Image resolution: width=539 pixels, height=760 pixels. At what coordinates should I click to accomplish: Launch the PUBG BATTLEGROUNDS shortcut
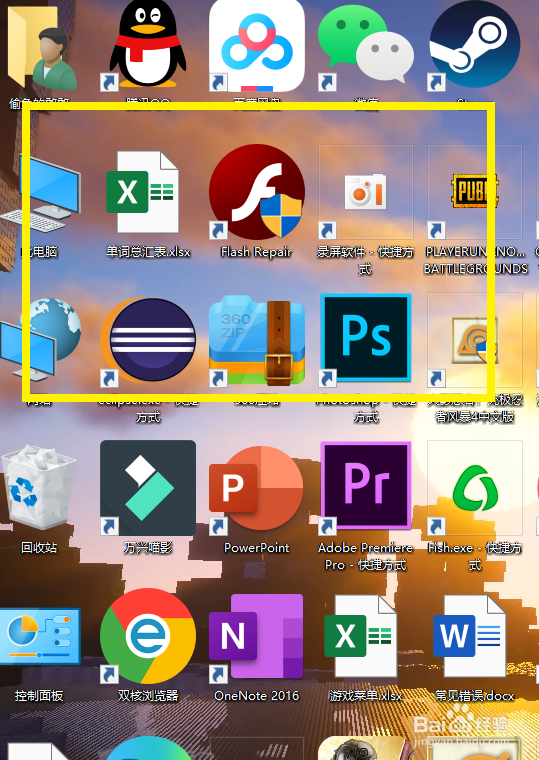click(475, 191)
